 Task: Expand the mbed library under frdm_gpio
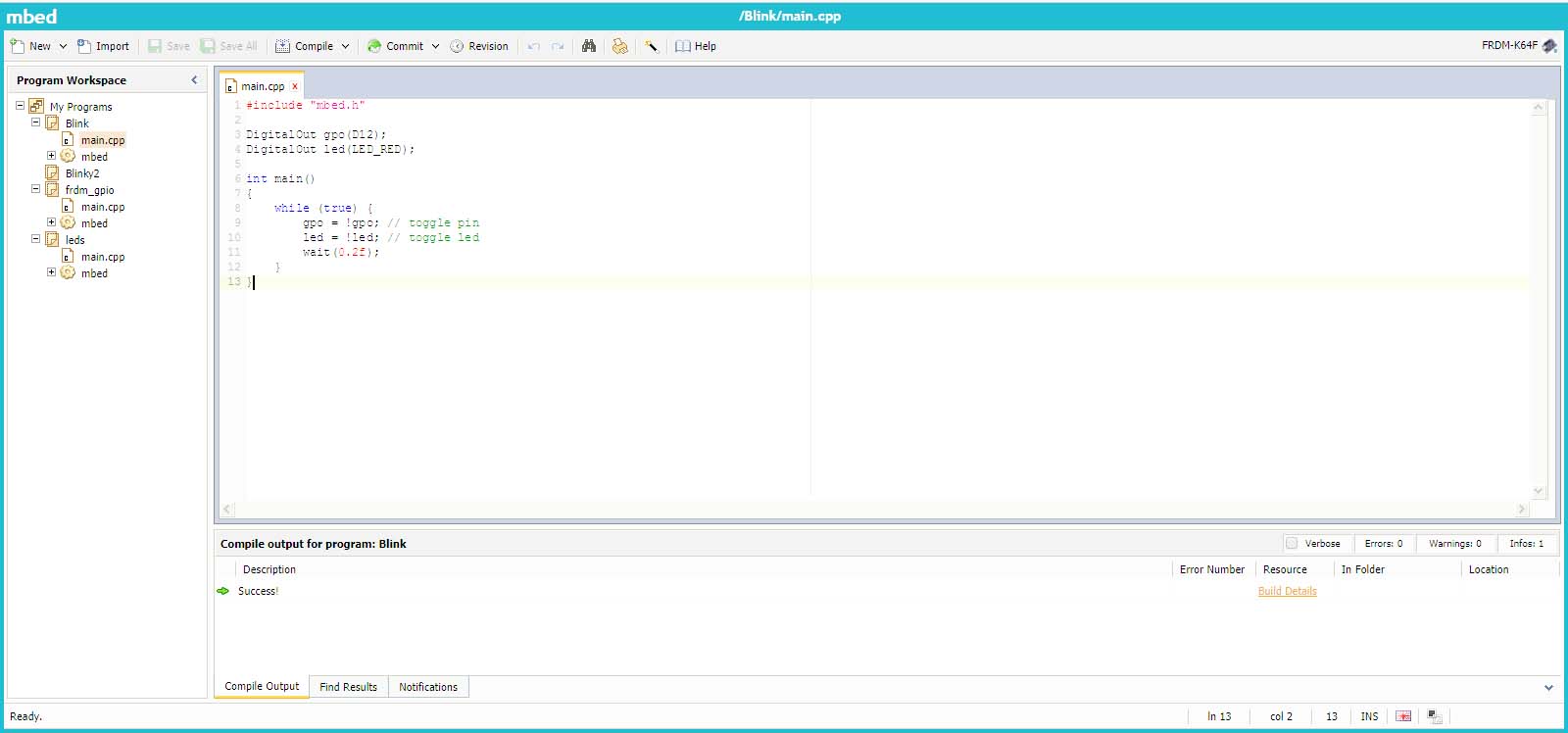(51, 222)
